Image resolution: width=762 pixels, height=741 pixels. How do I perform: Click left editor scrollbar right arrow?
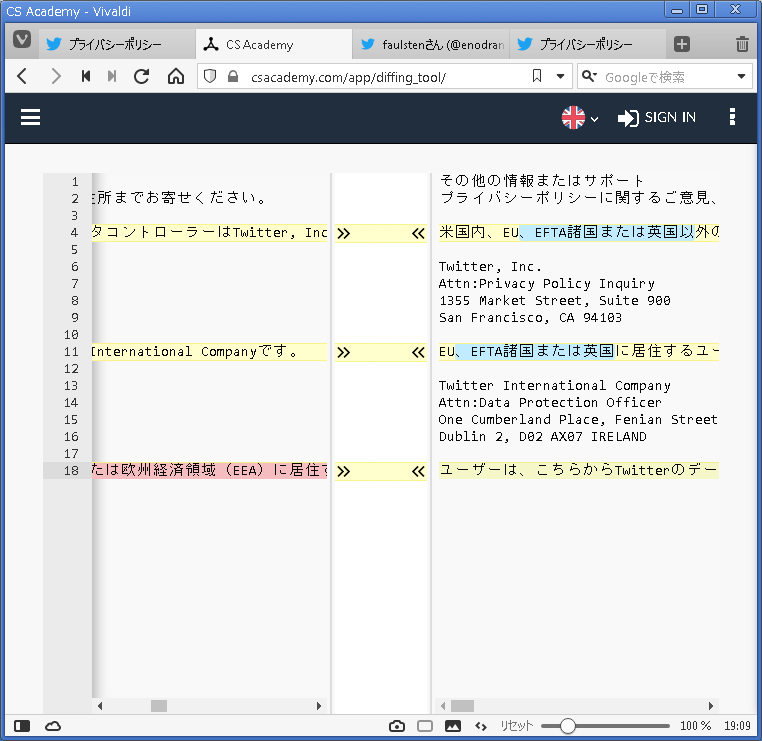319,706
